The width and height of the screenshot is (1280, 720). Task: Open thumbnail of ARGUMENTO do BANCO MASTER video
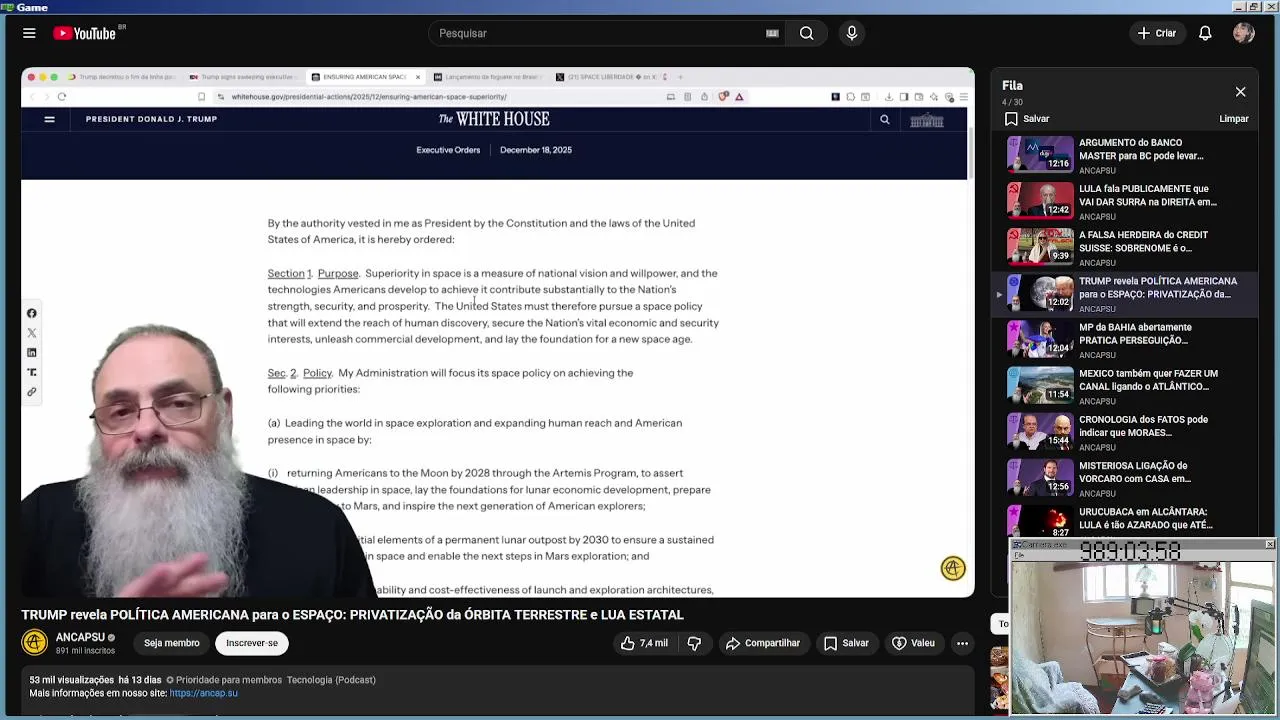(1040, 154)
